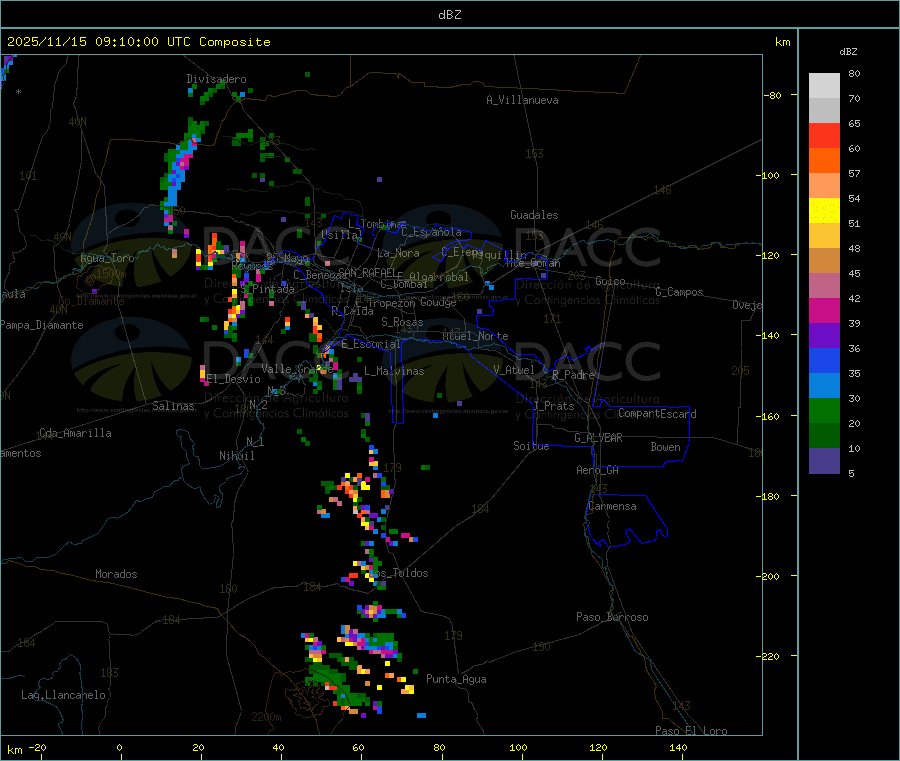Select the -160 km y-axis tick label

coord(770,416)
